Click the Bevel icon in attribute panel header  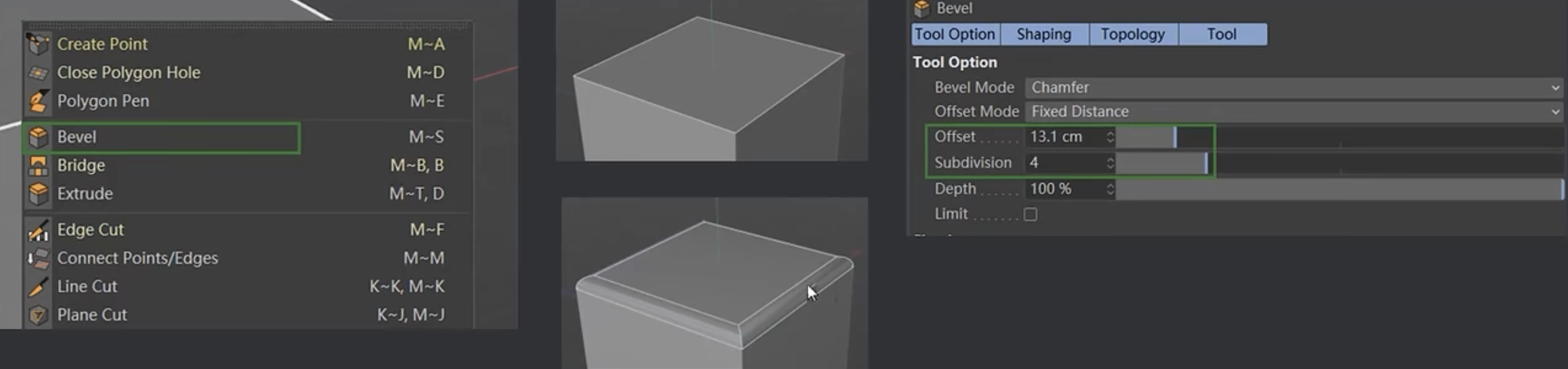point(922,8)
